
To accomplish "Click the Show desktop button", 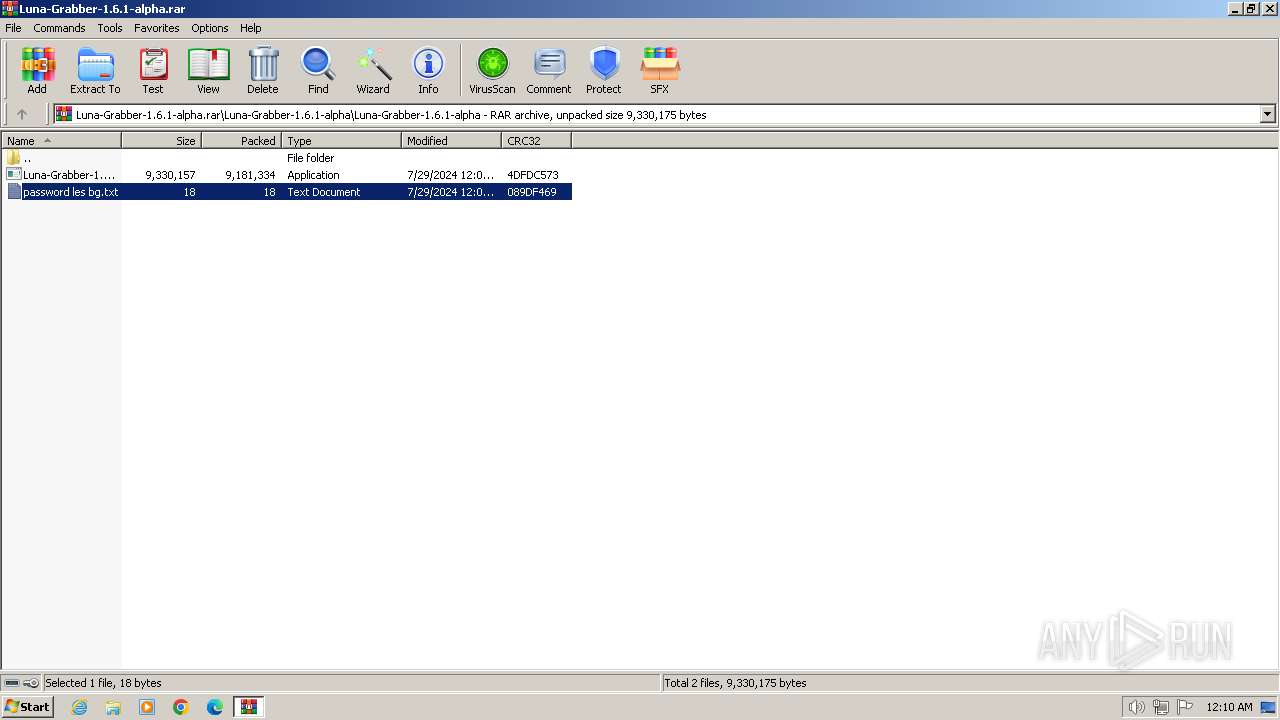I will pos(1268,707).
